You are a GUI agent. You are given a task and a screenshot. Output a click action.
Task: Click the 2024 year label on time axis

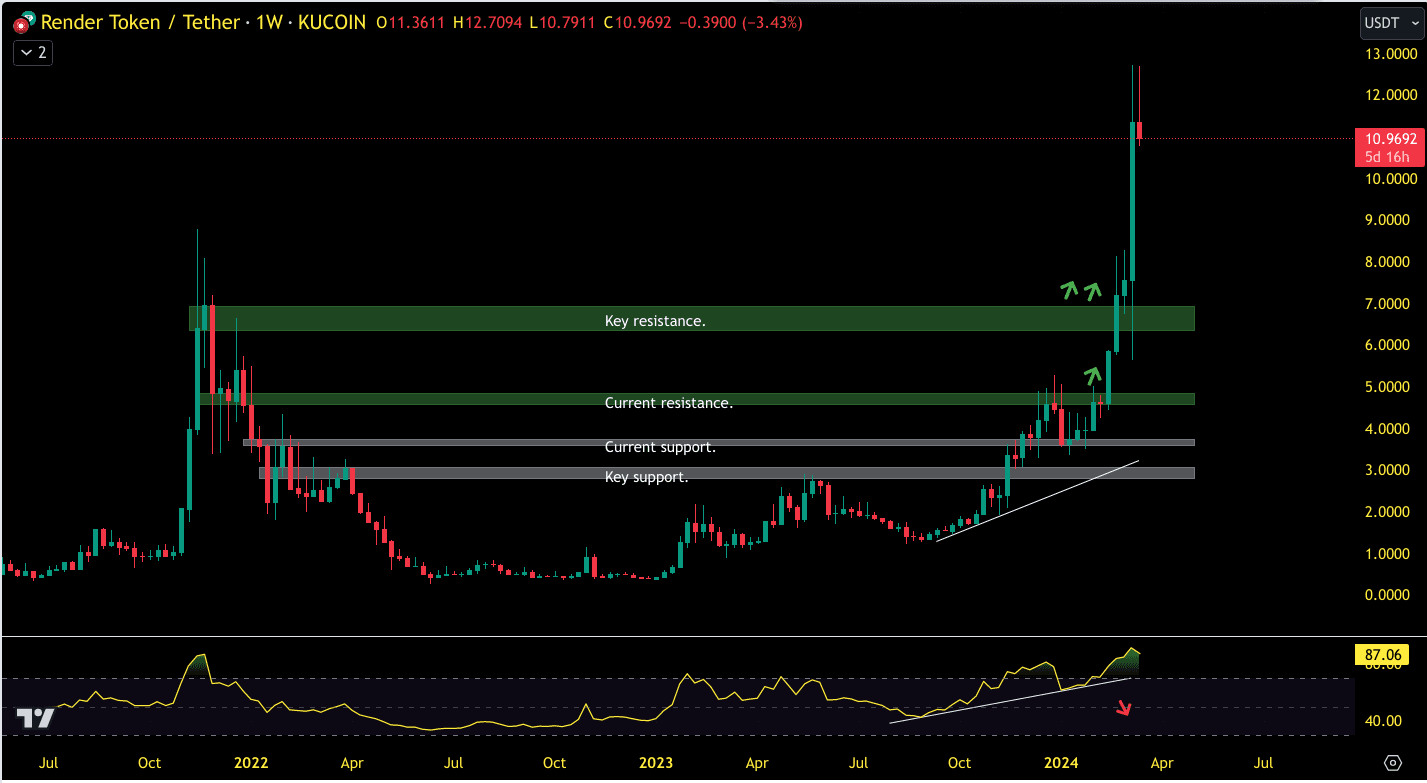tap(1060, 763)
